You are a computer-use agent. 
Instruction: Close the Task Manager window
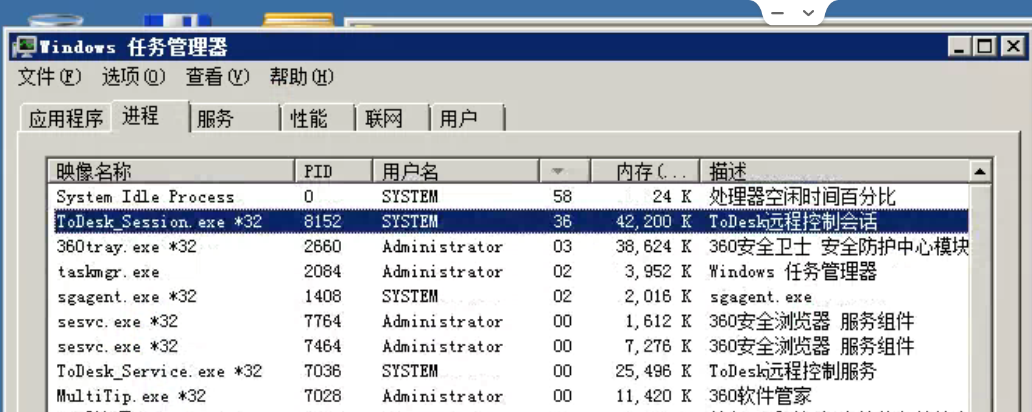pos(1012,47)
